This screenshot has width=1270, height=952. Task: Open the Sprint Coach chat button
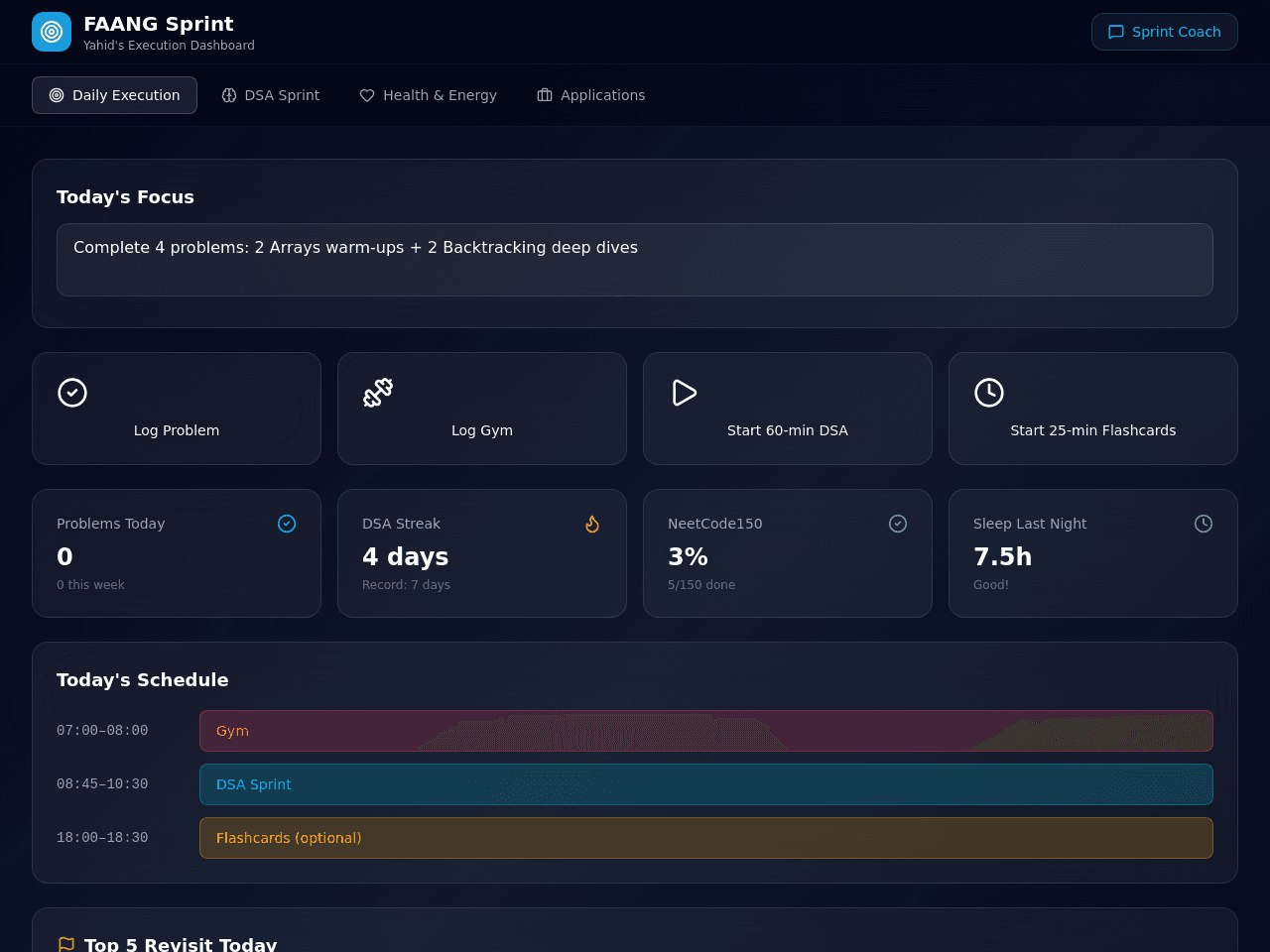pos(1164,32)
